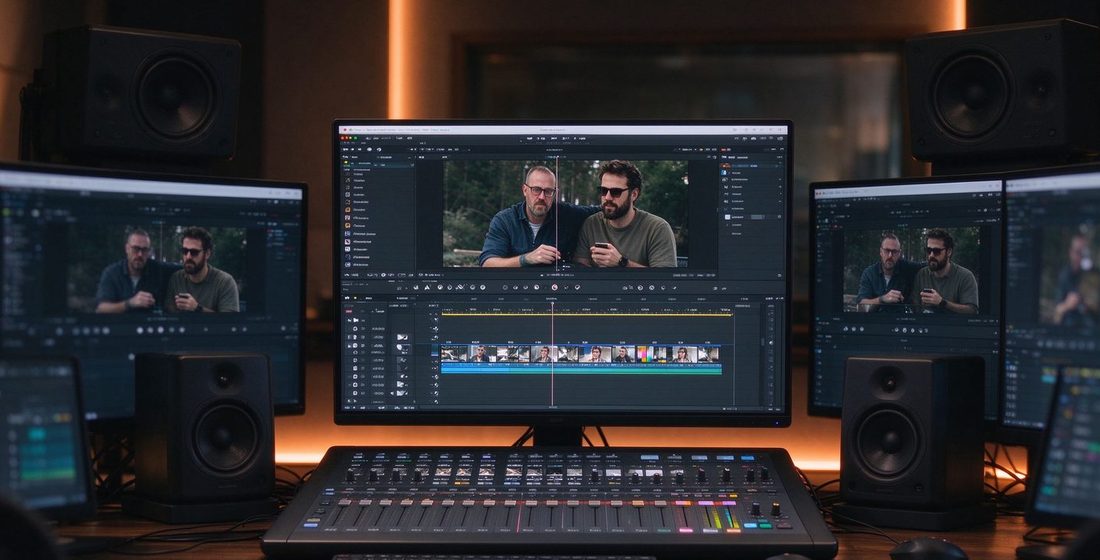
Task: Select the first clip thumbnail in the video track
Action: coord(454,354)
